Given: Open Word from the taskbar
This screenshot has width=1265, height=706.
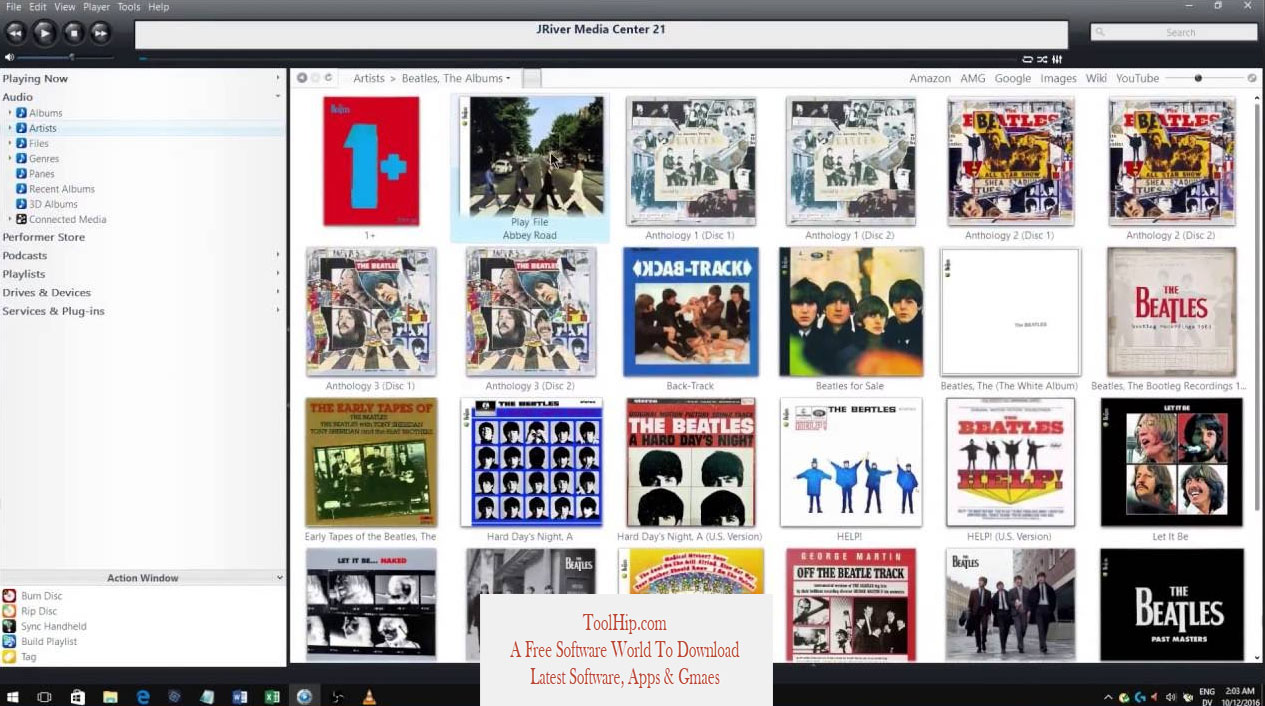Looking at the screenshot, I should (x=239, y=696).
